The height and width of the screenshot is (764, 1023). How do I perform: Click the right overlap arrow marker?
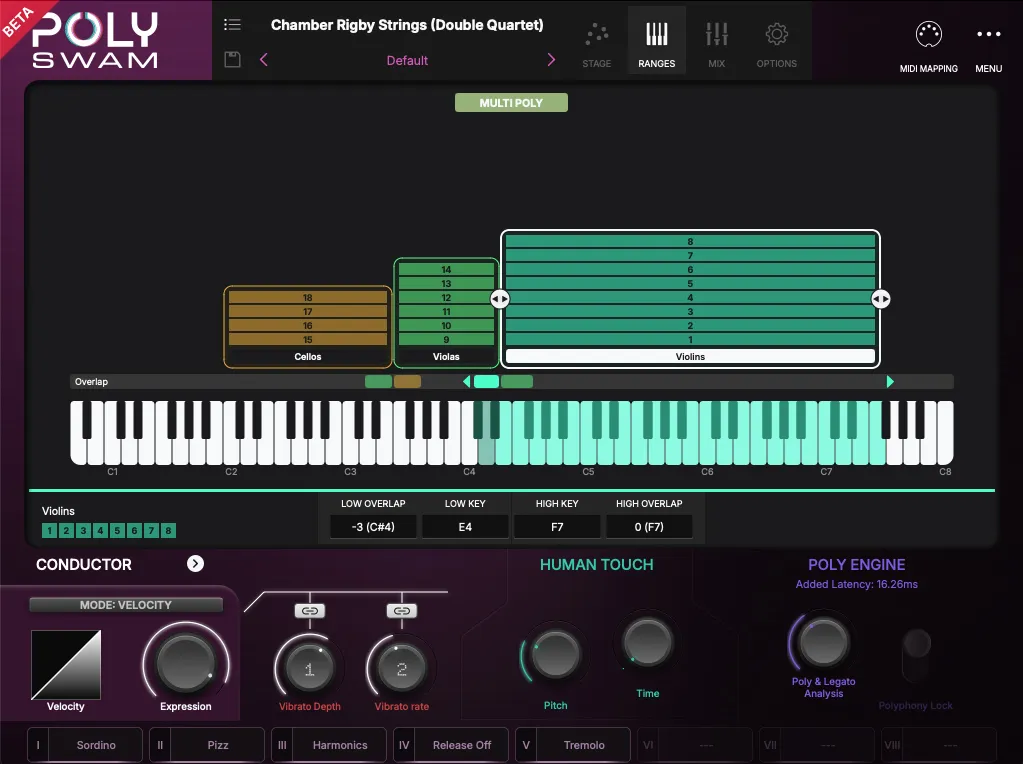890,382
